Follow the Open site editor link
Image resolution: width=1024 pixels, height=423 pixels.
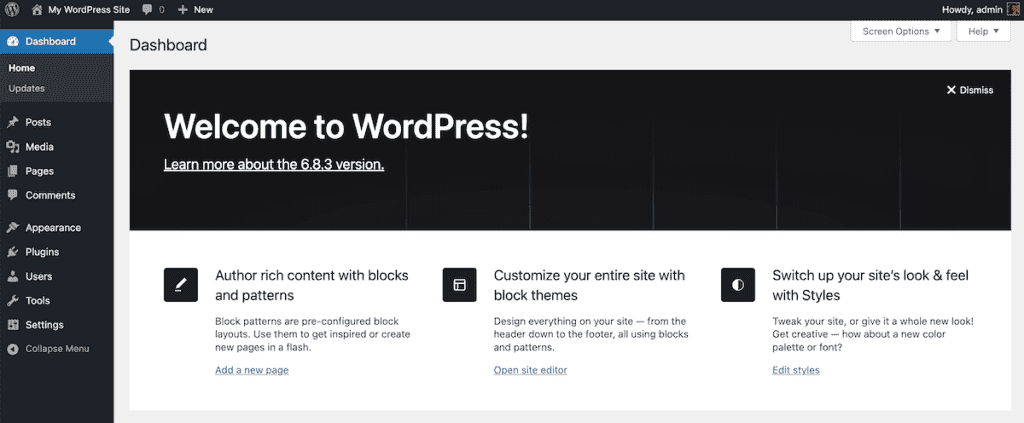pos(530,370)
